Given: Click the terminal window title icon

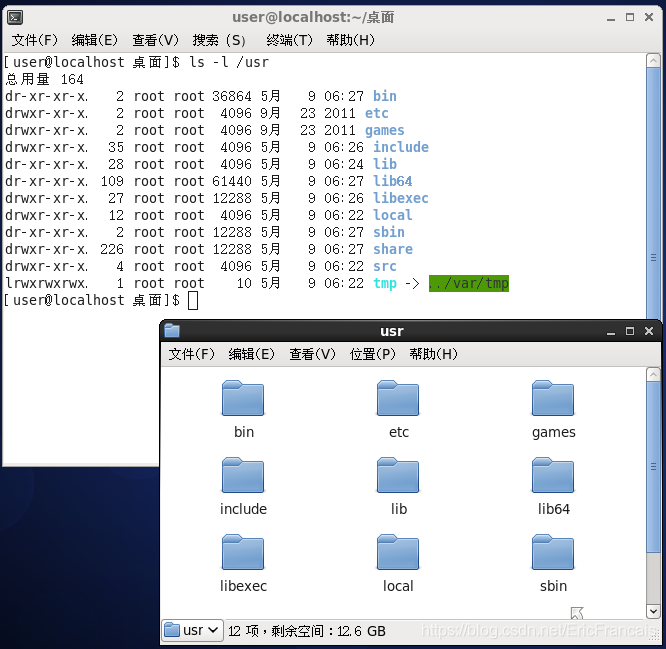Looking at the screenshot, I should pos(15,17).
